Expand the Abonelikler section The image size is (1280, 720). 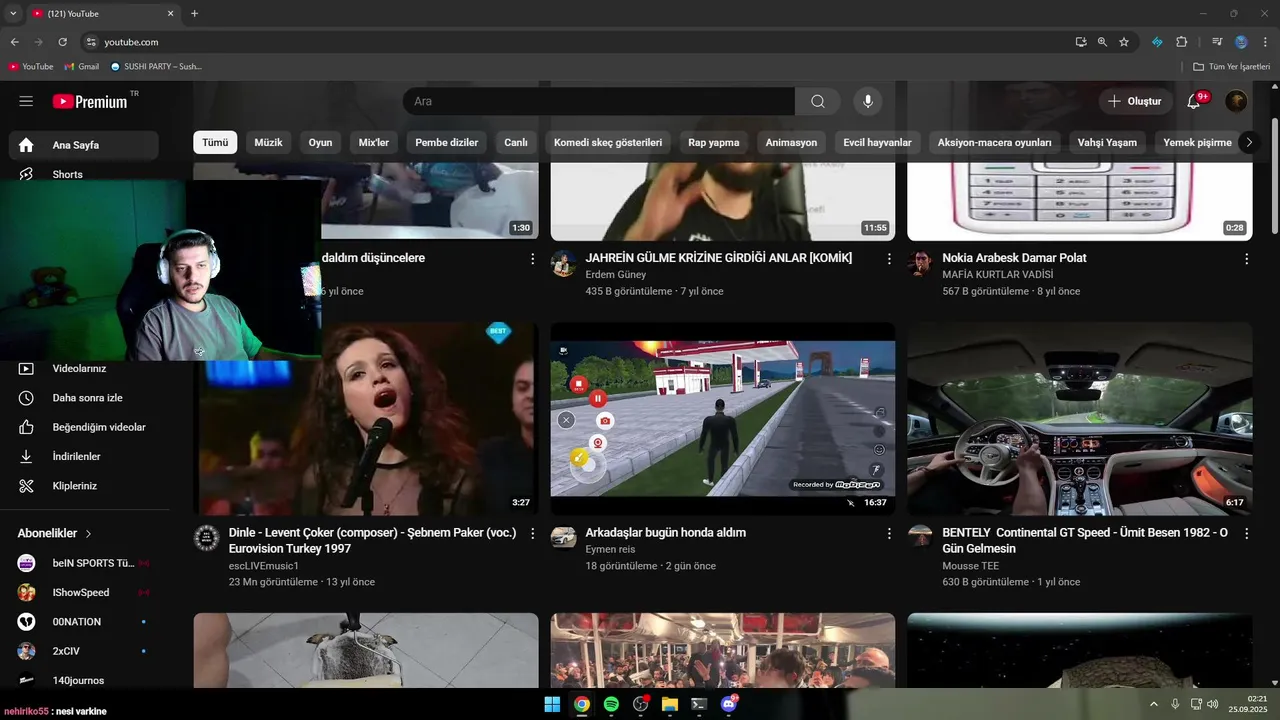[55, 533]
